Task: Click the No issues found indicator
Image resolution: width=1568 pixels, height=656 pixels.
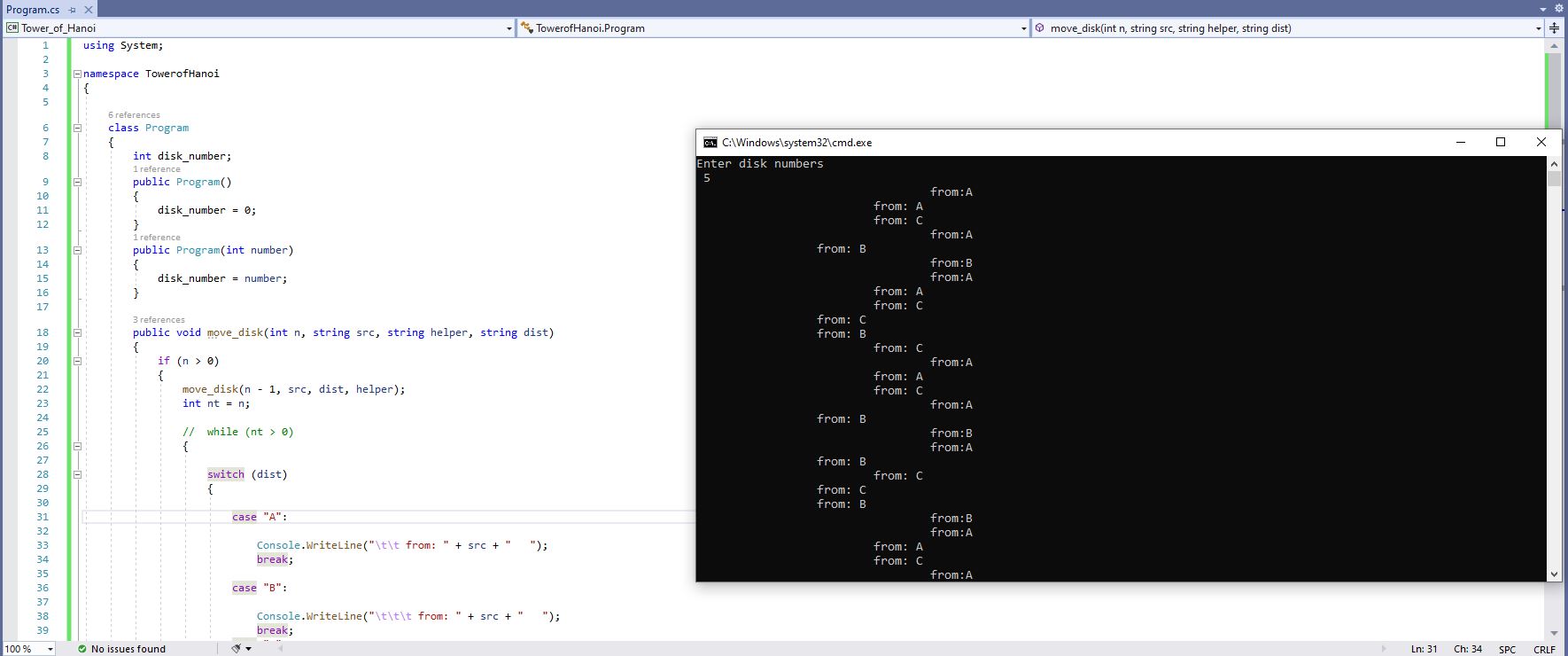Action: point(121,649)
